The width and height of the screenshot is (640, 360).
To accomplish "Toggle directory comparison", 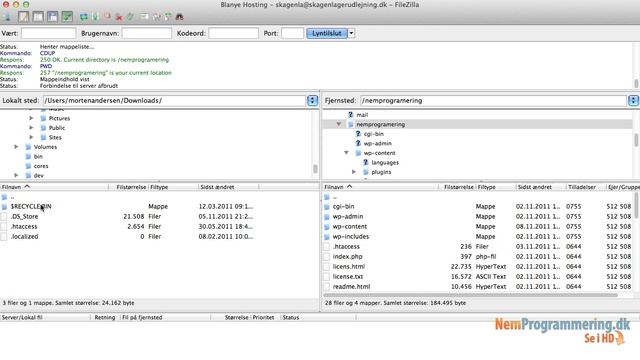I will (156, 17).
